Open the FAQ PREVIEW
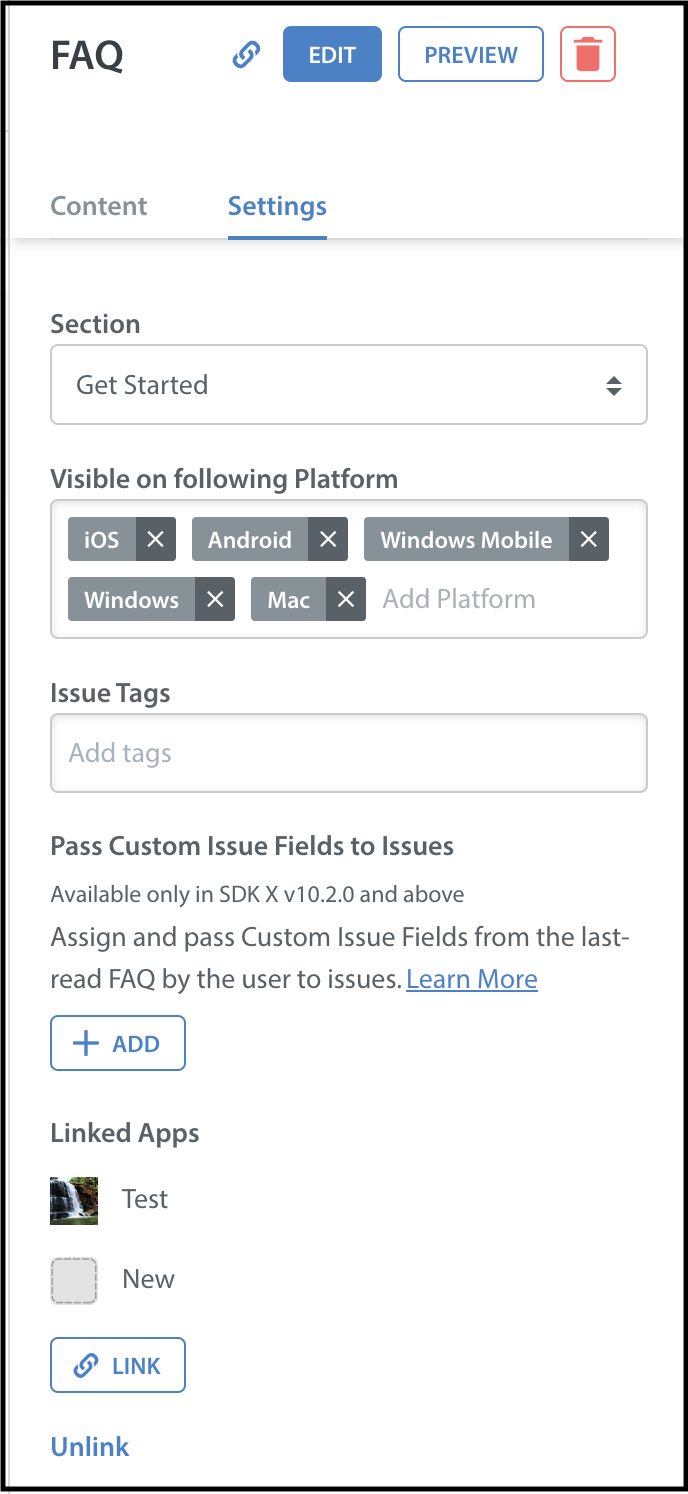This screenshot has width=688, height=1494. point(471,54)
